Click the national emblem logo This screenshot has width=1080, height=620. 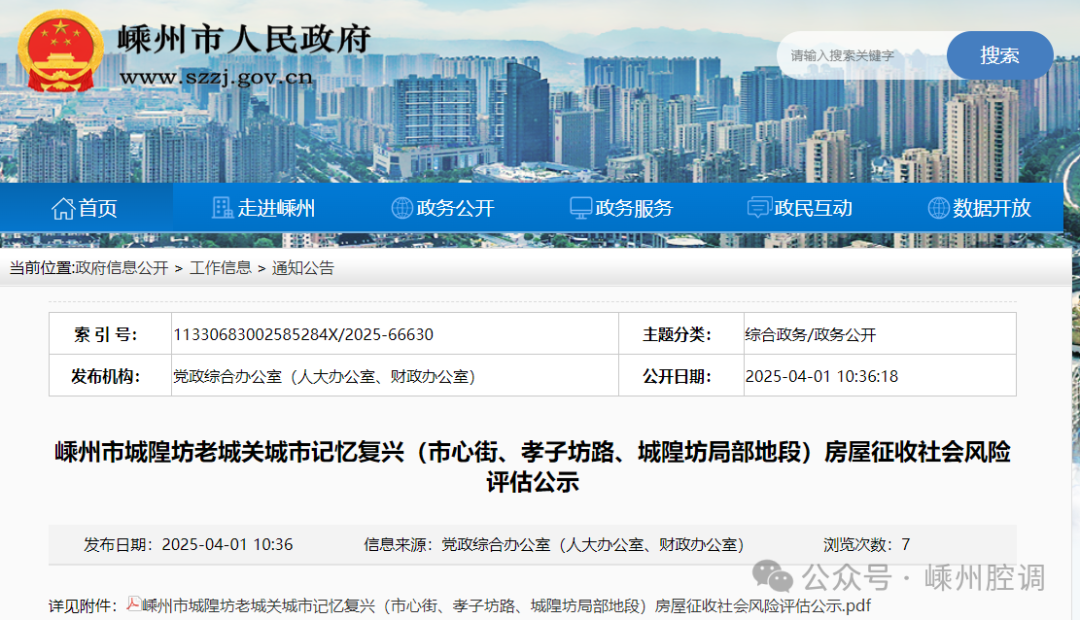tap(62, 52)
